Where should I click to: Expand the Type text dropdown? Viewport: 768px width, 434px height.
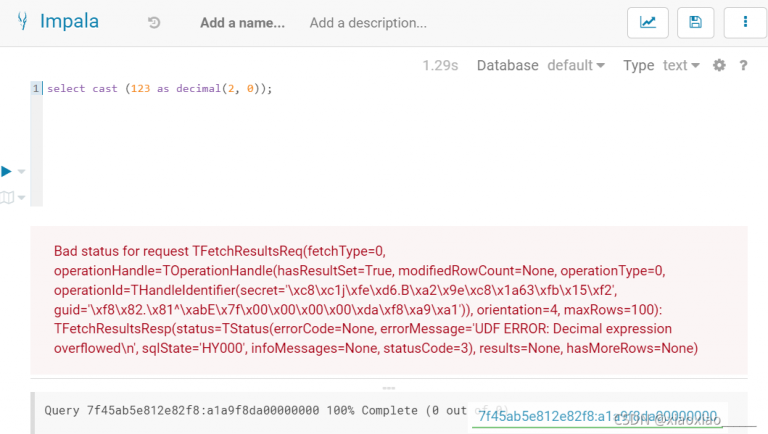coord(681,66)
